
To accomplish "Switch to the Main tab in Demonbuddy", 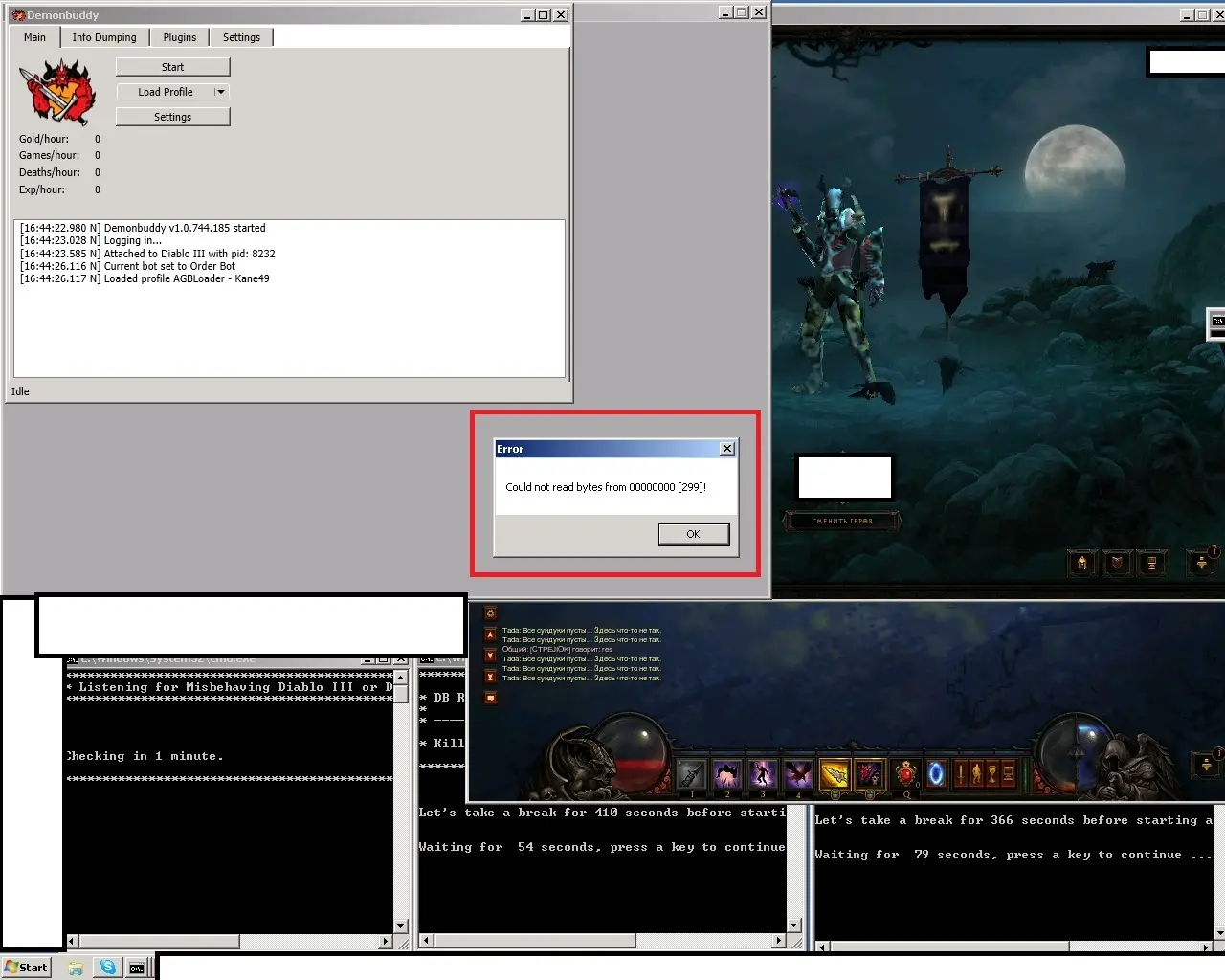I will tap(34, 37).
